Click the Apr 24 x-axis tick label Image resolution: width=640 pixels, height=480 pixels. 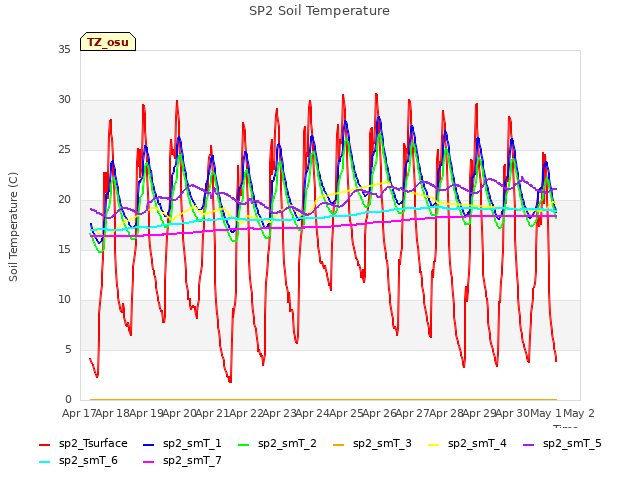click(312, 413)
